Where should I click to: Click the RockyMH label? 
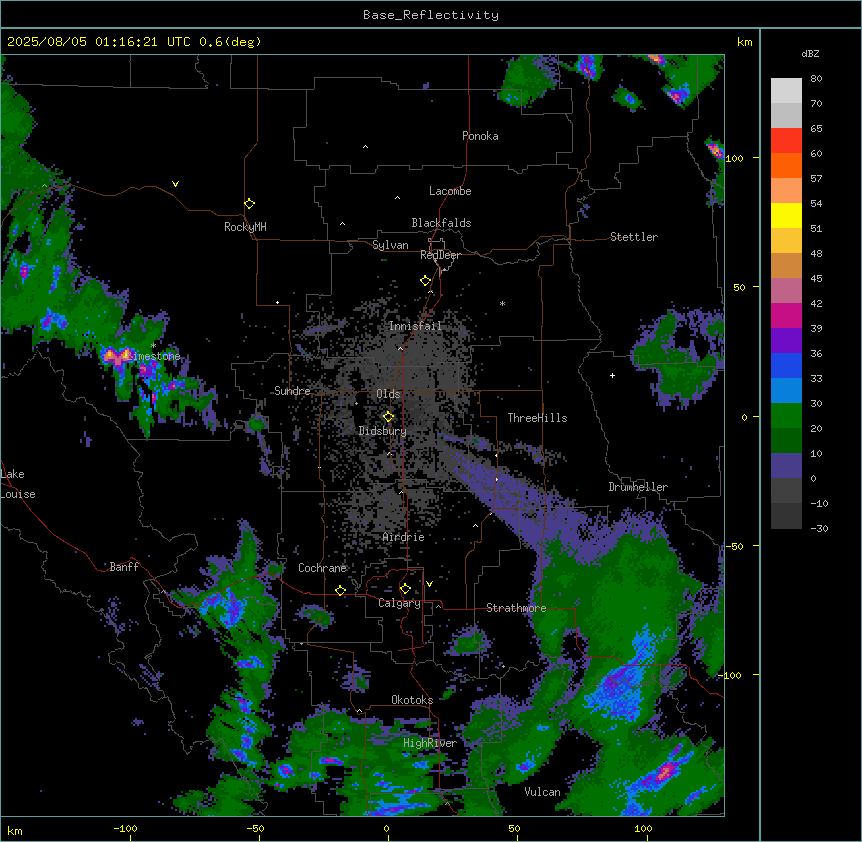pos(245,227)
